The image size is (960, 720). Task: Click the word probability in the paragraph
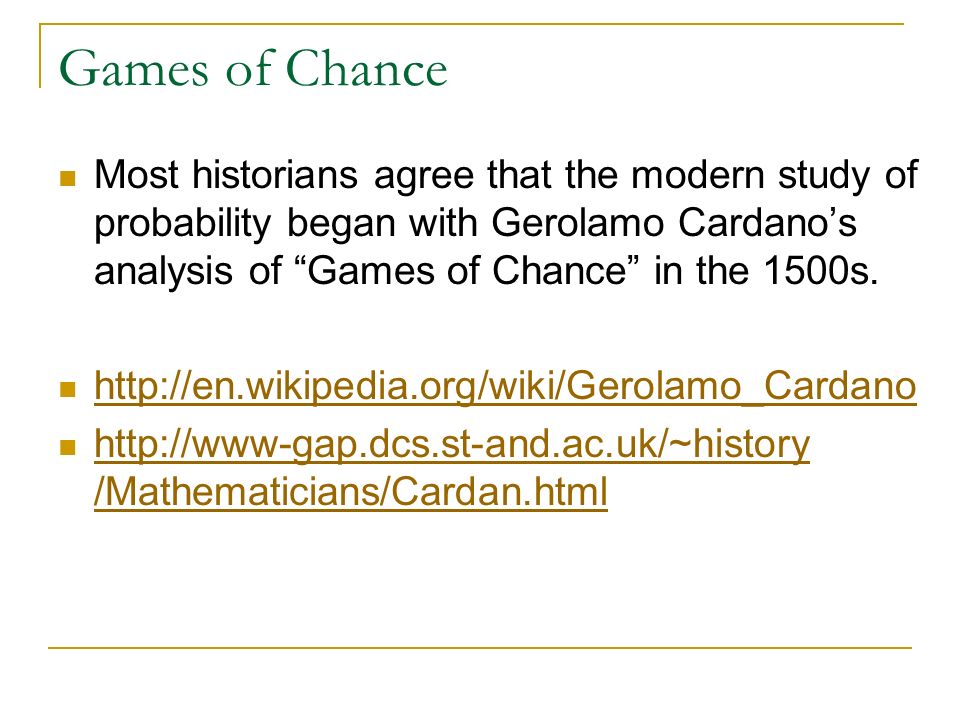click(182, 224)
